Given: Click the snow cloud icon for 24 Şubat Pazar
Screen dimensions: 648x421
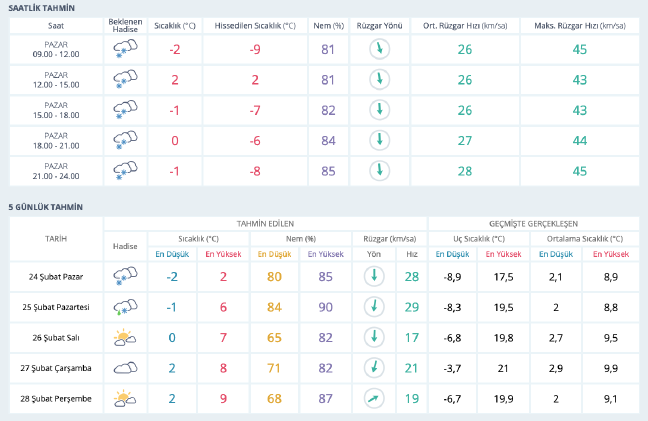Looking at the screenshot, I should point(125,275).
